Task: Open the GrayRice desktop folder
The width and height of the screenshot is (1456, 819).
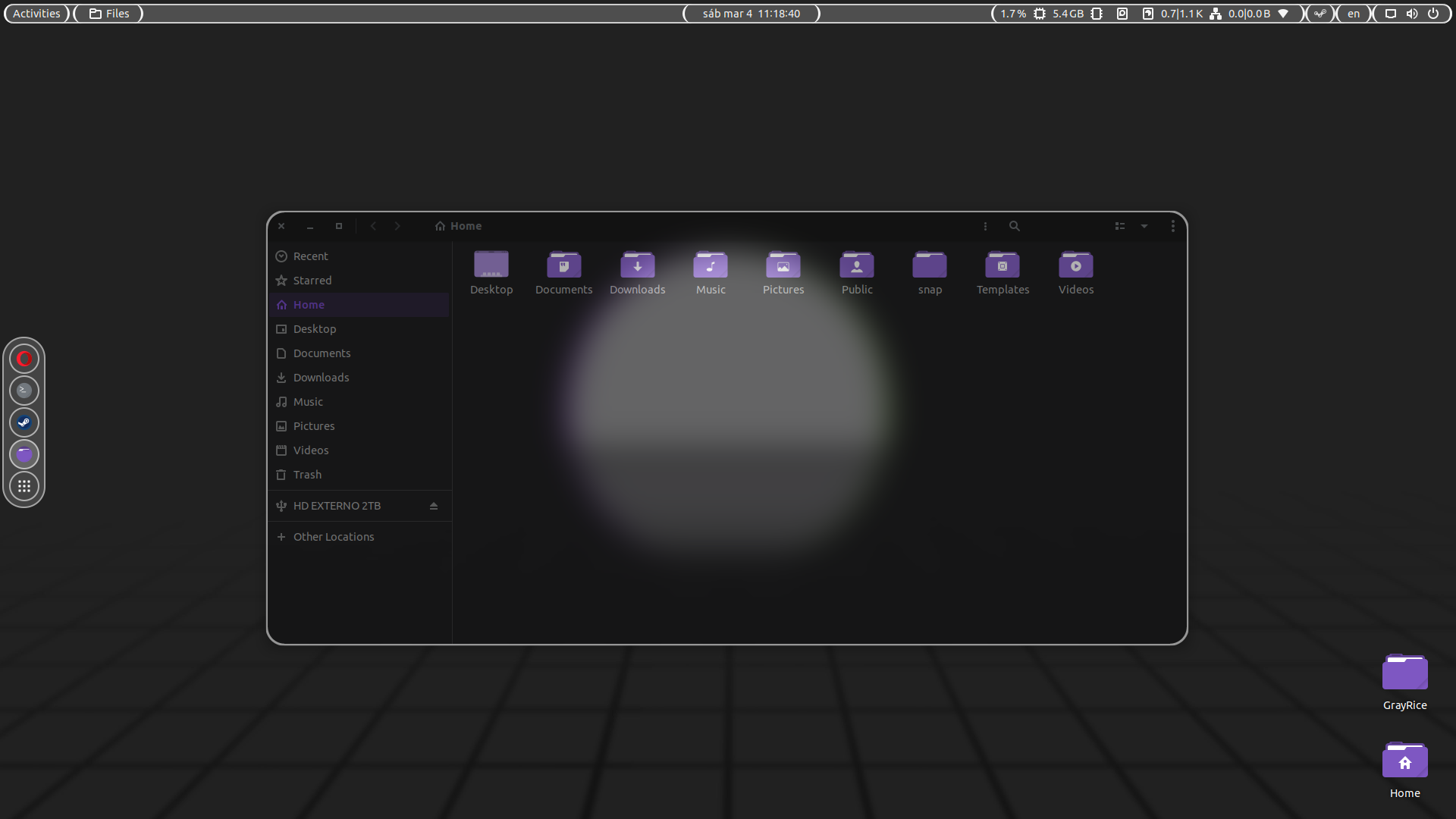Action: (1404, 673)
